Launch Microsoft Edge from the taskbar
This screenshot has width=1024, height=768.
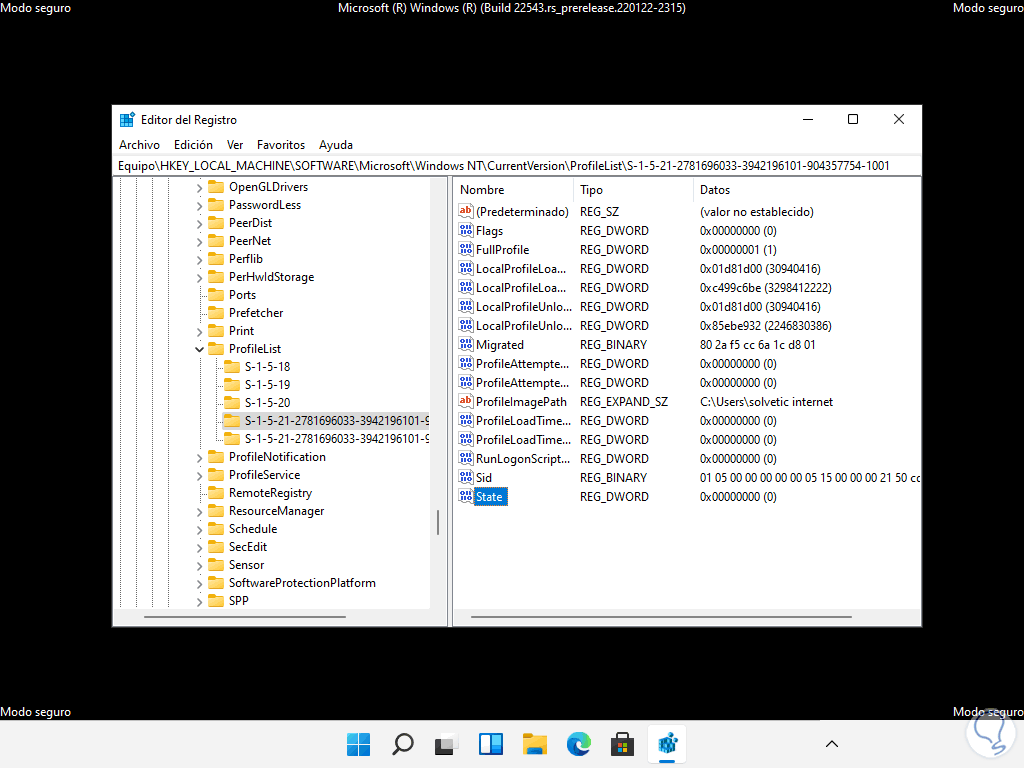579,744
